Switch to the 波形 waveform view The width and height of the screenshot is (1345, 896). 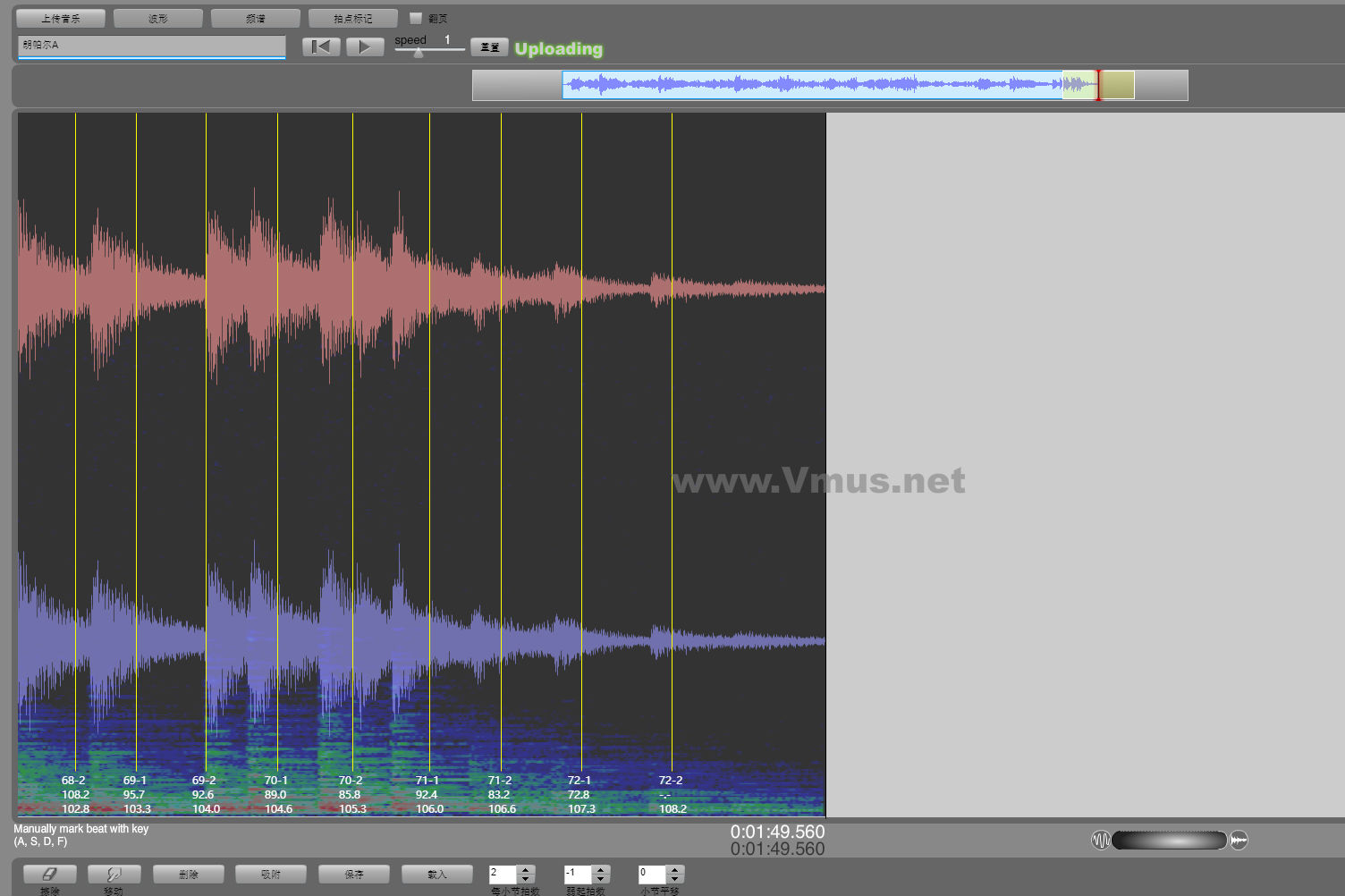click(158, 18)
